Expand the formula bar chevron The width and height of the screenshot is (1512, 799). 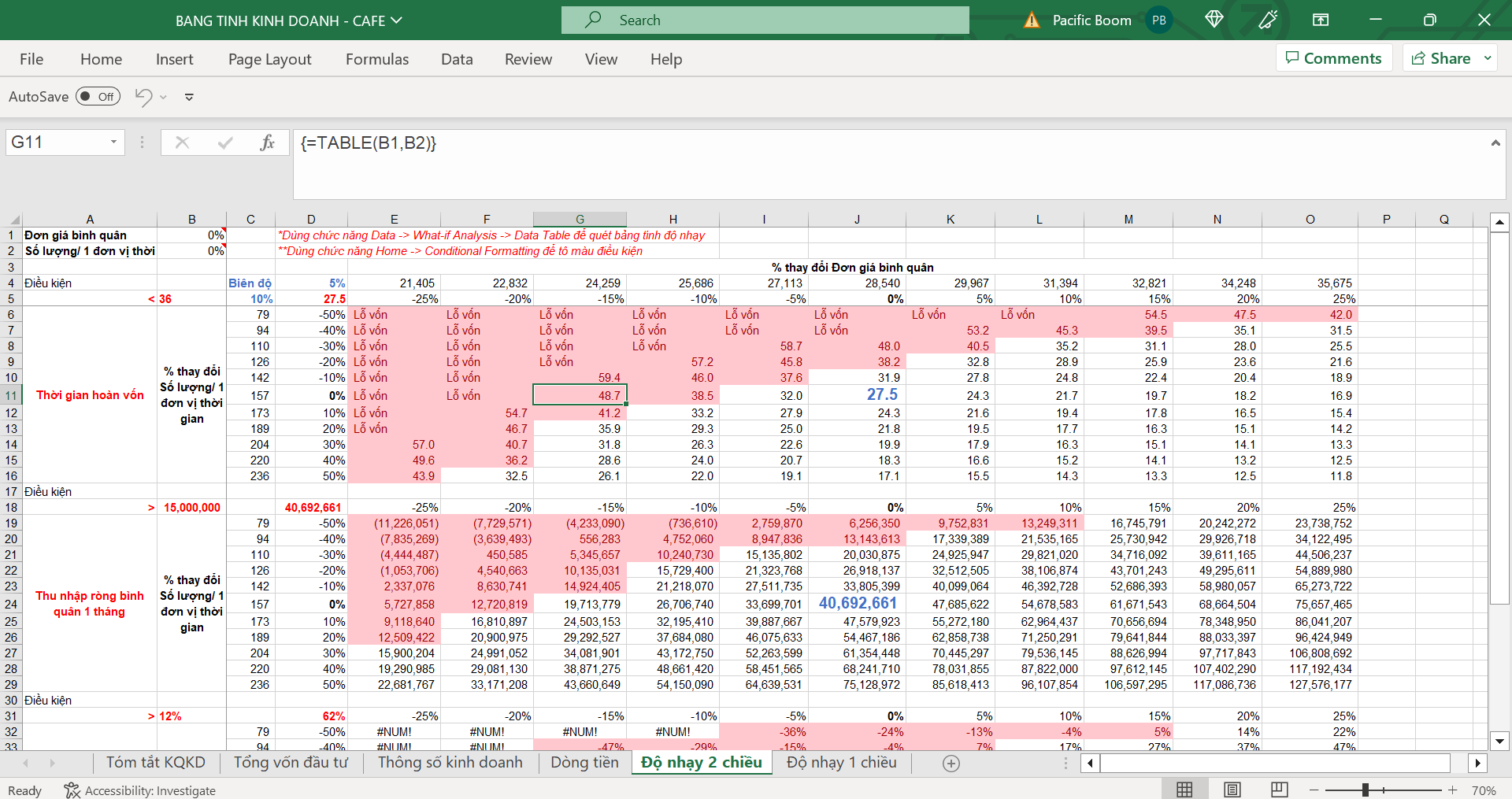[1495, 142]
